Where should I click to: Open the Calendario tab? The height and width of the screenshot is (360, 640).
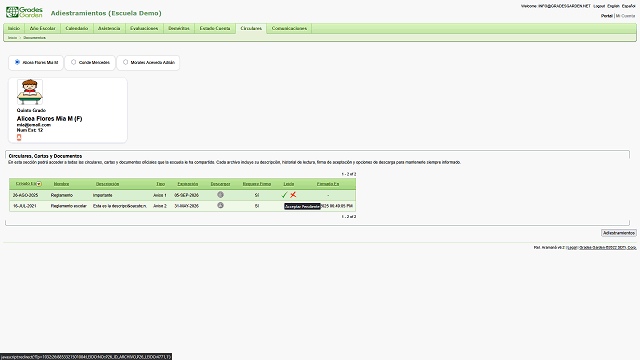77,28
